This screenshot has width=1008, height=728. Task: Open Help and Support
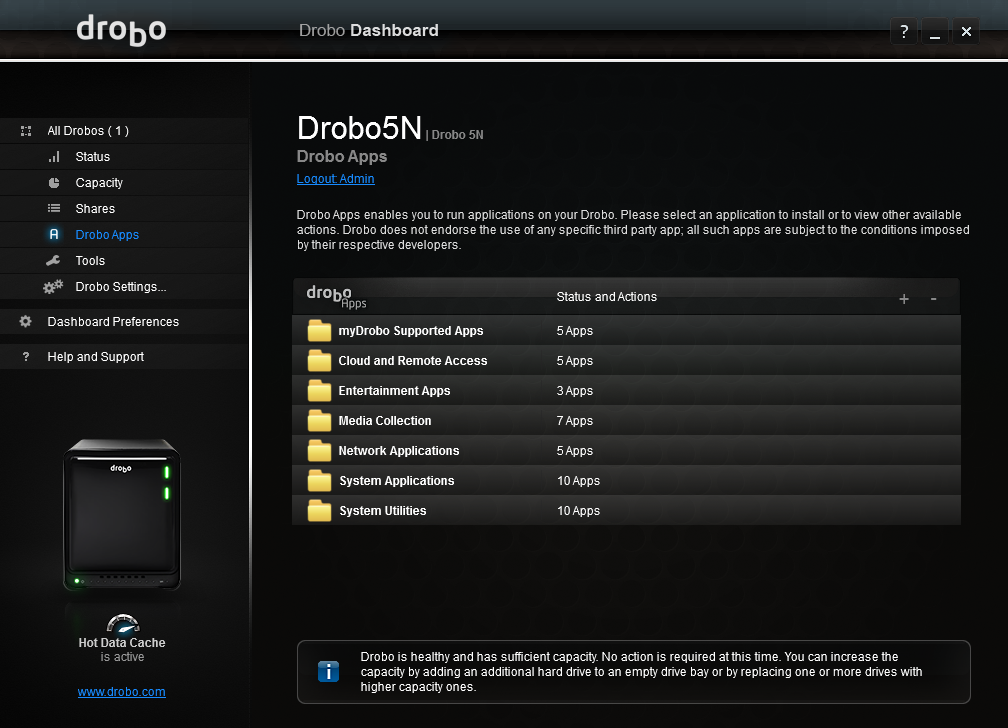pos(123,356)
